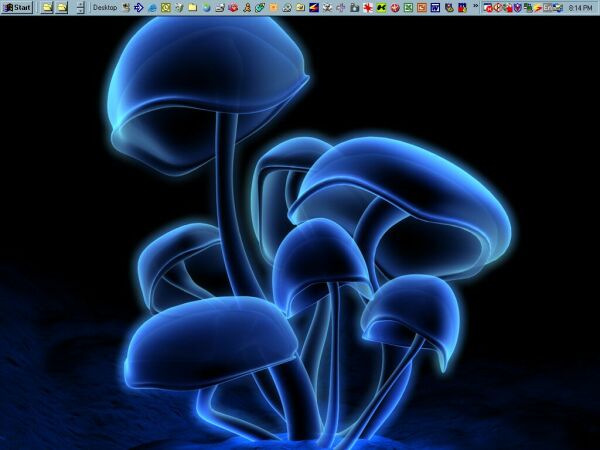
Task: Click the 8:14 PM system clock
Action: [x=580, y=8]
